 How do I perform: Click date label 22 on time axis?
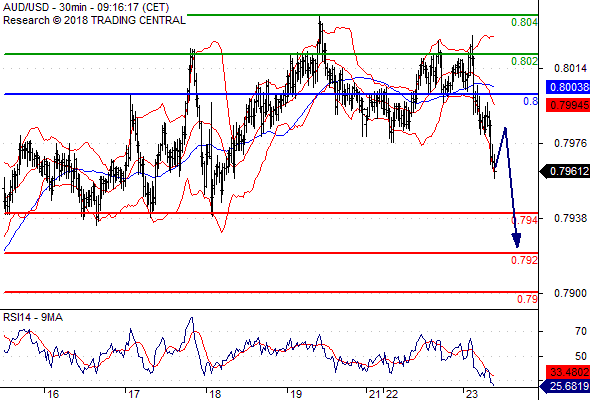pos(391,394)
